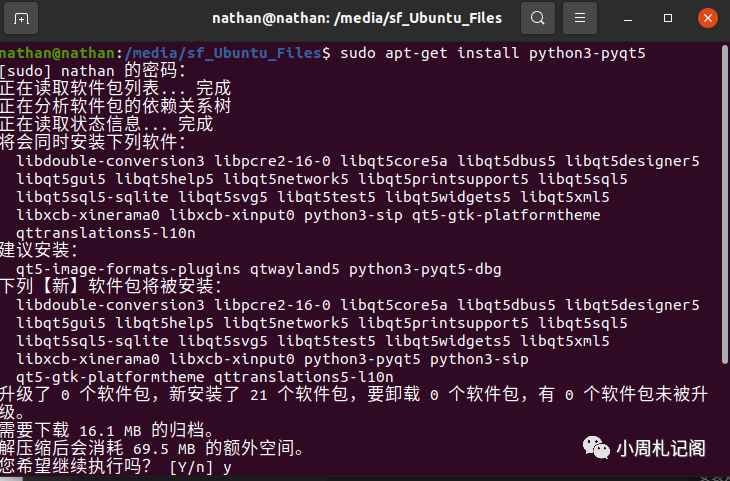730x481 pixels.
Task: Maximize the terminal window
Action: click(x=668, y=18)
